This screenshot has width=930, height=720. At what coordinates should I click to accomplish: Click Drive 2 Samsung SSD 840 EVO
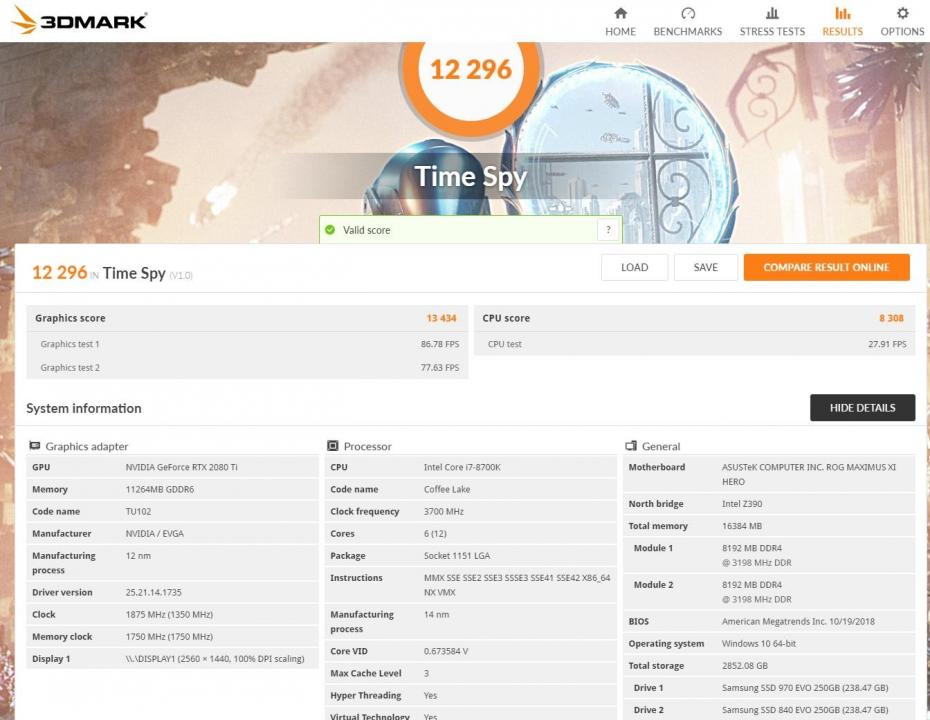[x=805, y=710]
